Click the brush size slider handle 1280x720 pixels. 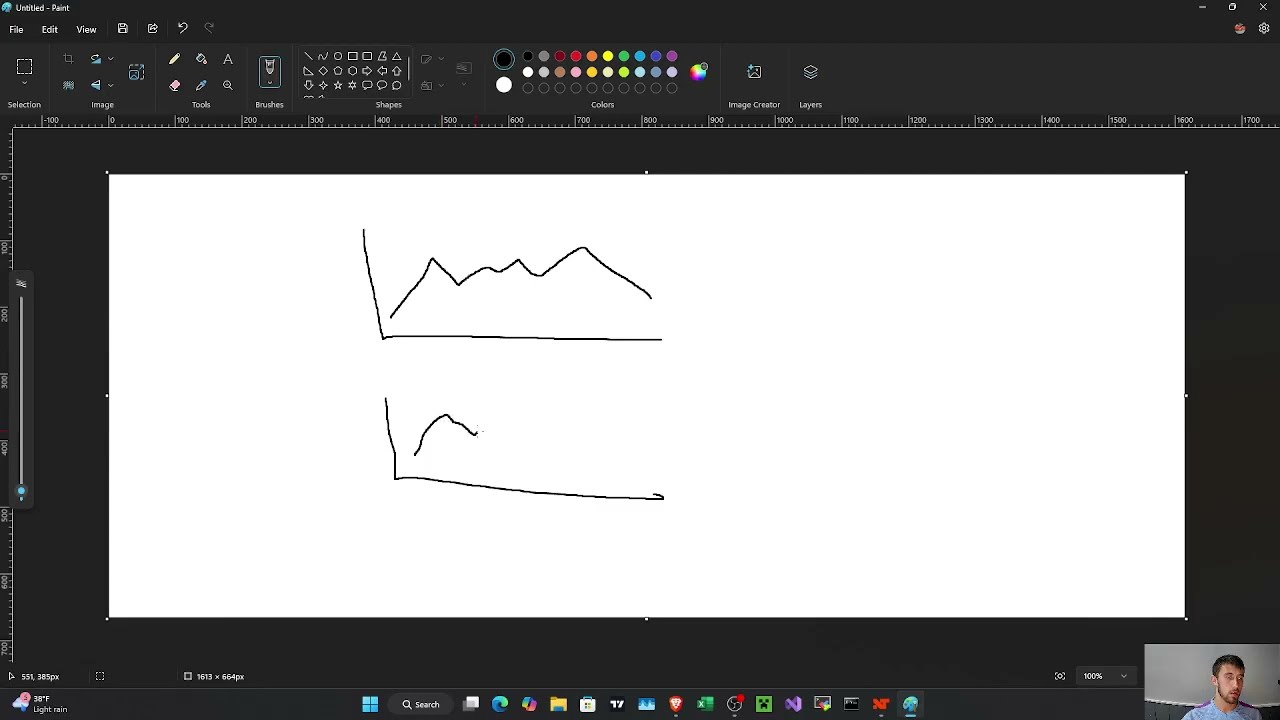tap(21, 491)
